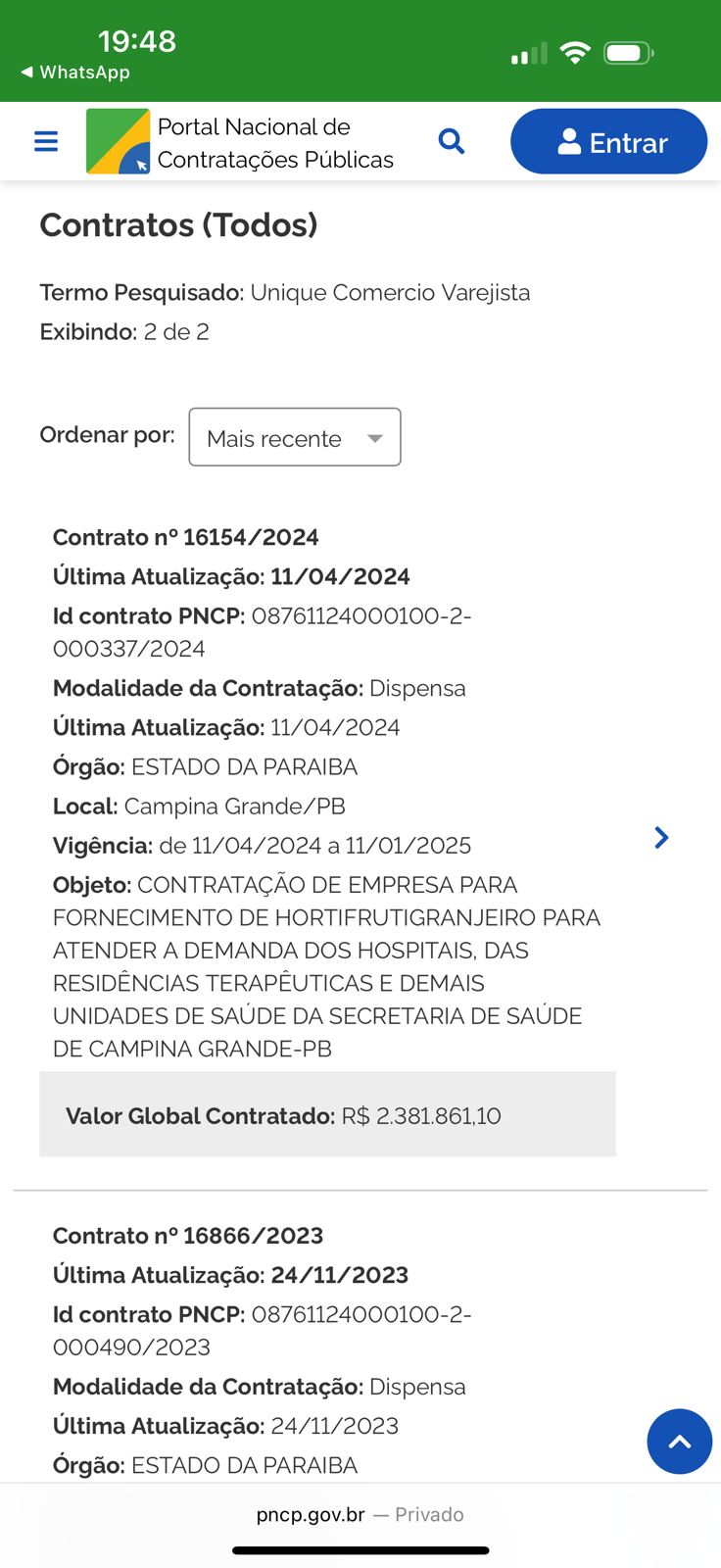Open the Ordenar por dropdown
The image size is (721, 1568).
tap(294, 437)
